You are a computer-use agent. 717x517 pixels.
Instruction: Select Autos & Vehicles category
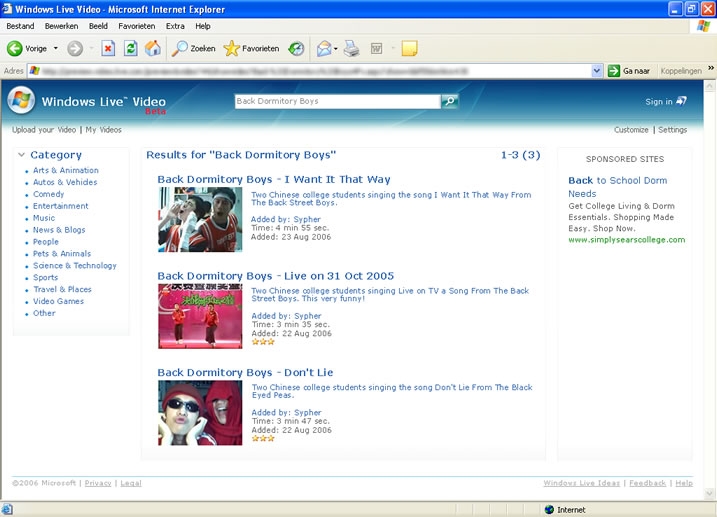tap(65, 182)
